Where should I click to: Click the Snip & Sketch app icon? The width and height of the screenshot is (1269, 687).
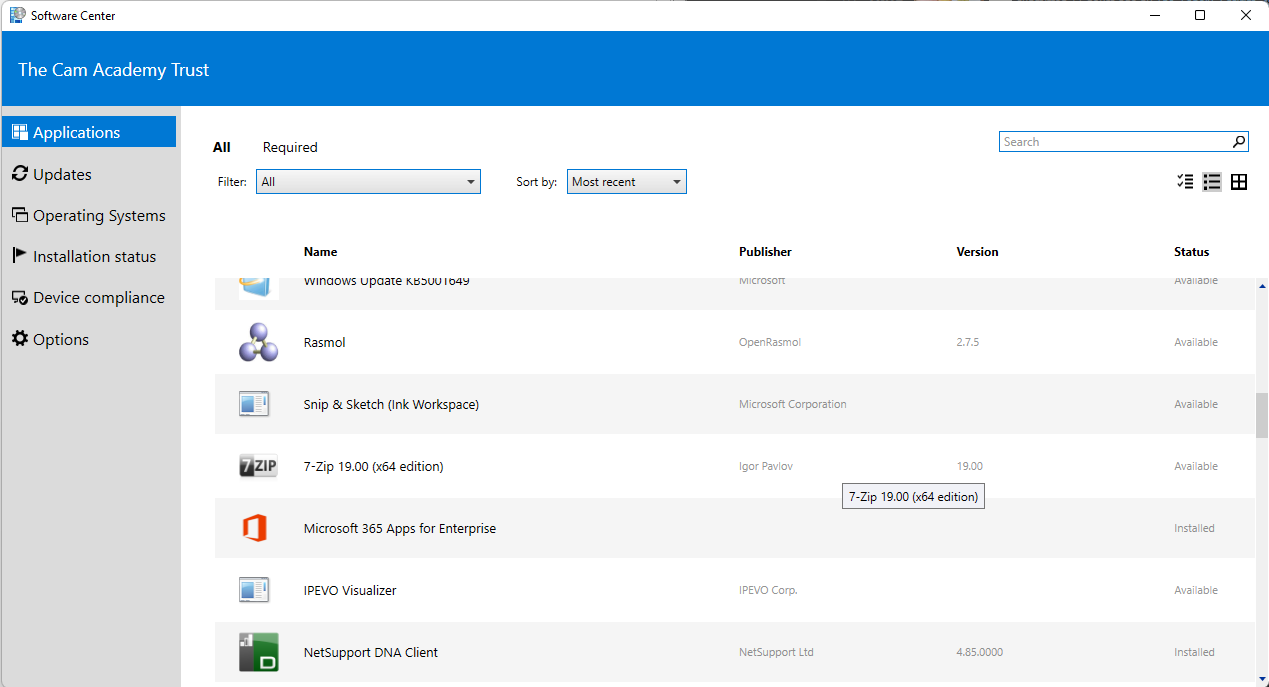click(255, 404)
